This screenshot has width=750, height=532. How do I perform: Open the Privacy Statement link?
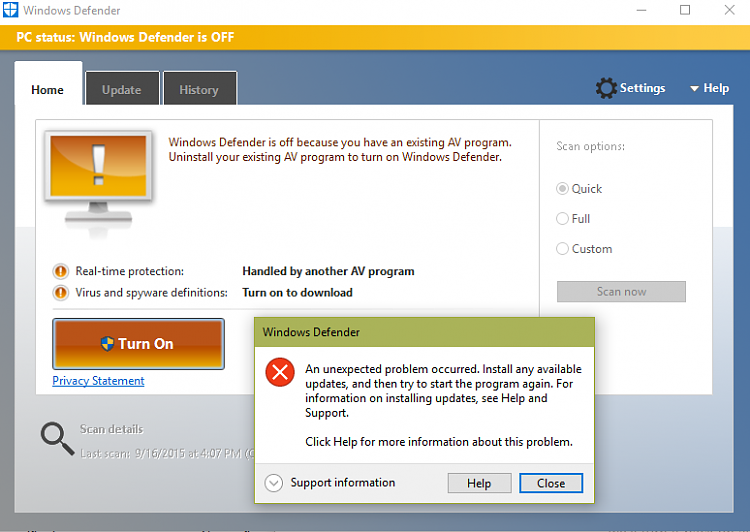pos(98,381)
